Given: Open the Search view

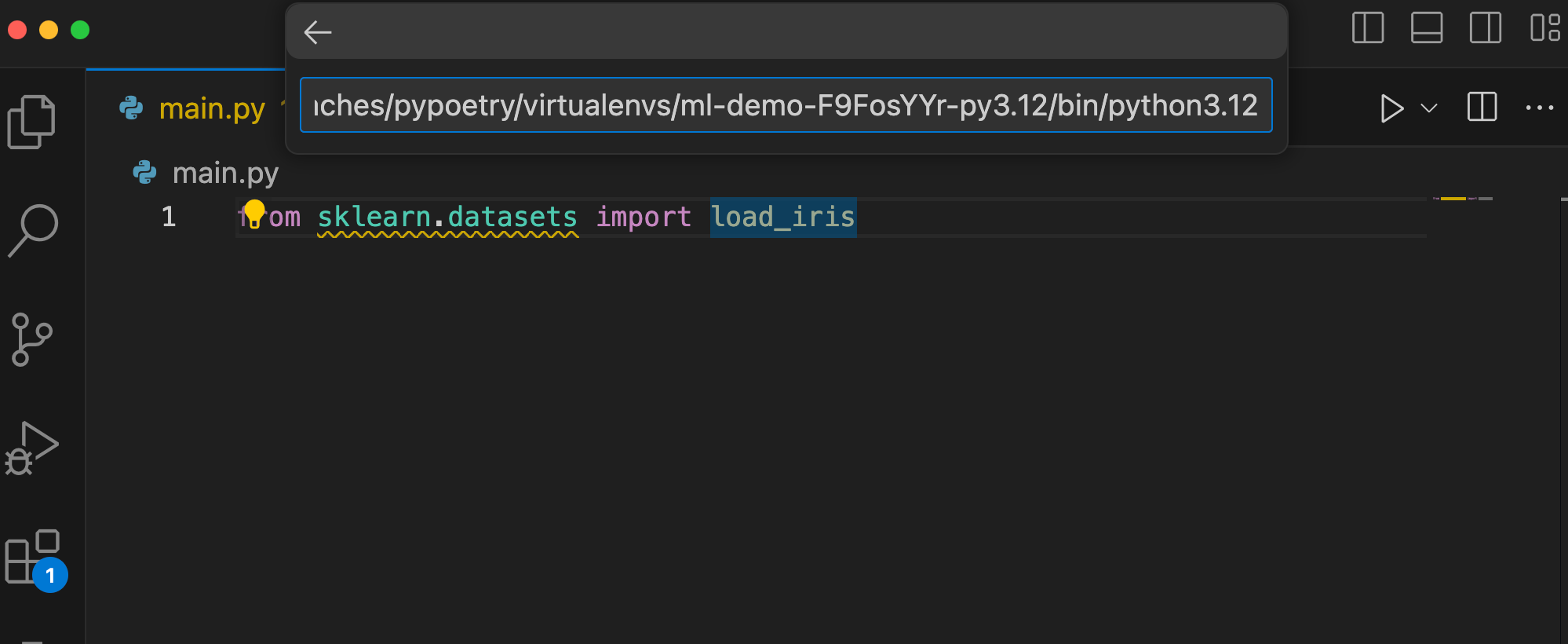Looking at the screenshot, I should point(33,230).
